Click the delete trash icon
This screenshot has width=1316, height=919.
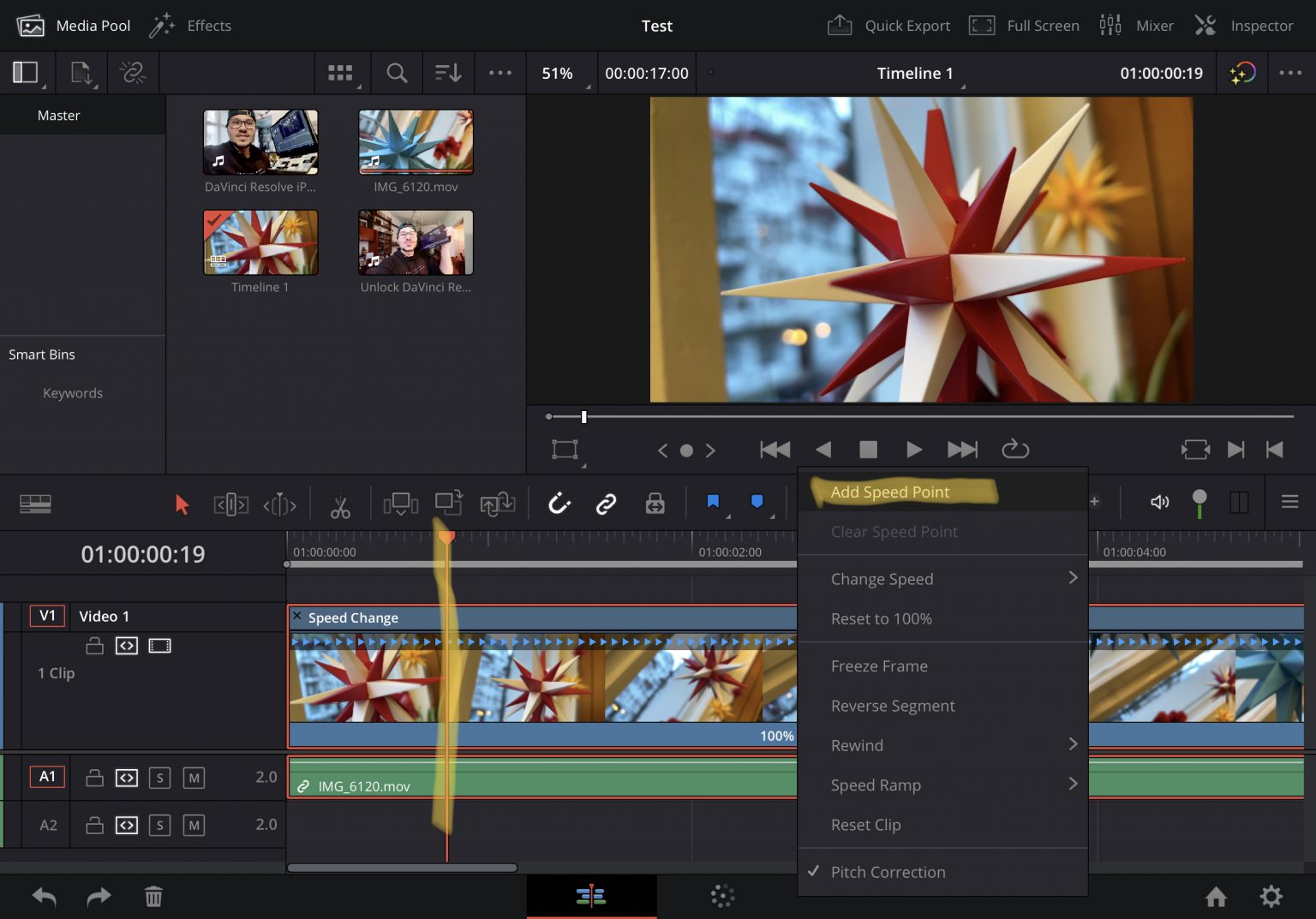(153, 896)
